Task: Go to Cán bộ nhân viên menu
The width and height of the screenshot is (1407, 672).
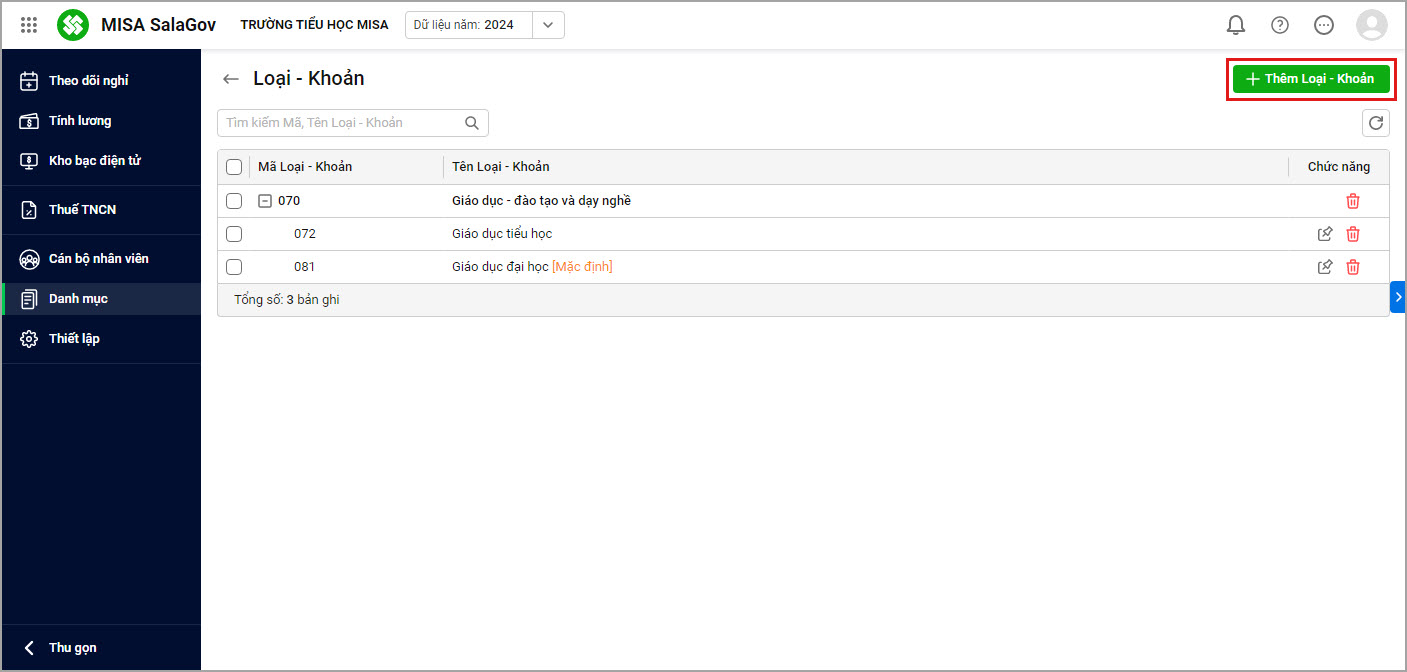Action: 98,259
